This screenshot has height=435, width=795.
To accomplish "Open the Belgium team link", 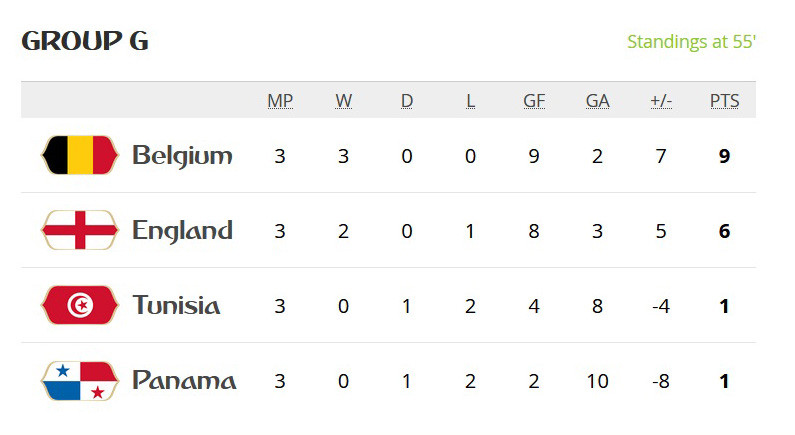I will pos(182,155).
